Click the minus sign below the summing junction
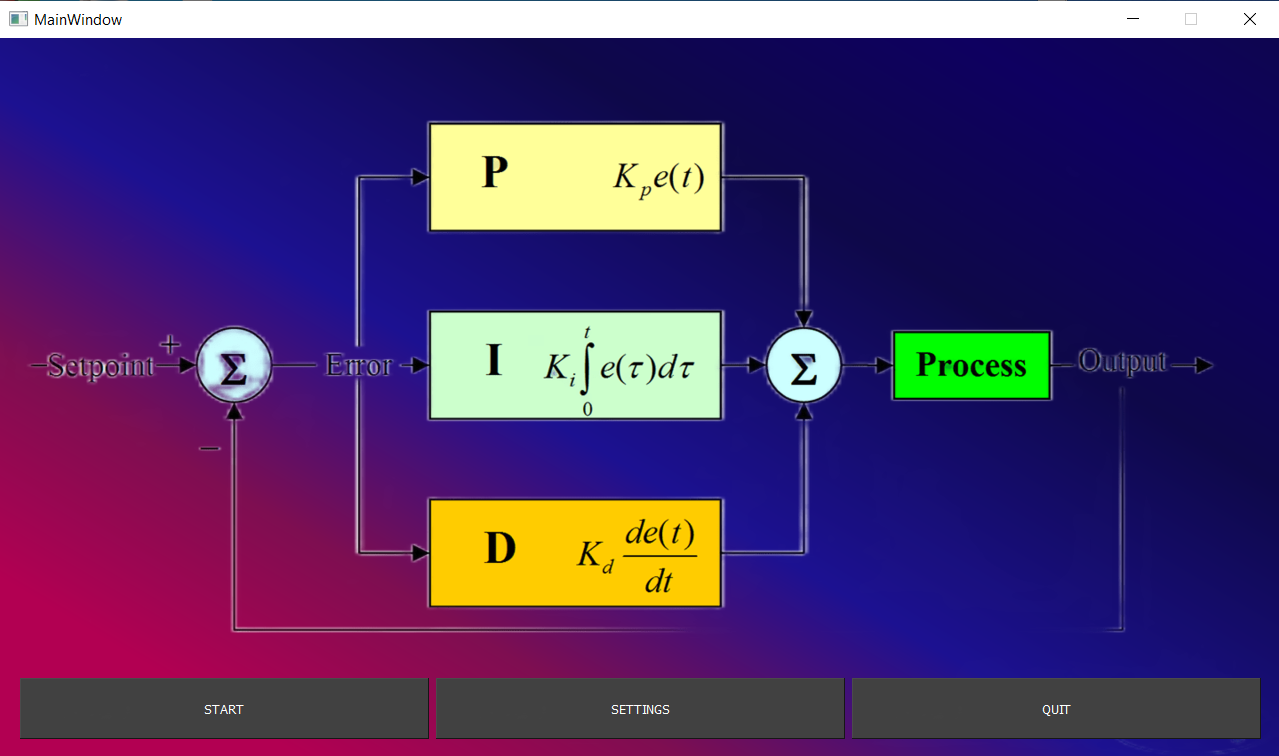1279x756 pixels. [x=209, y=447]
